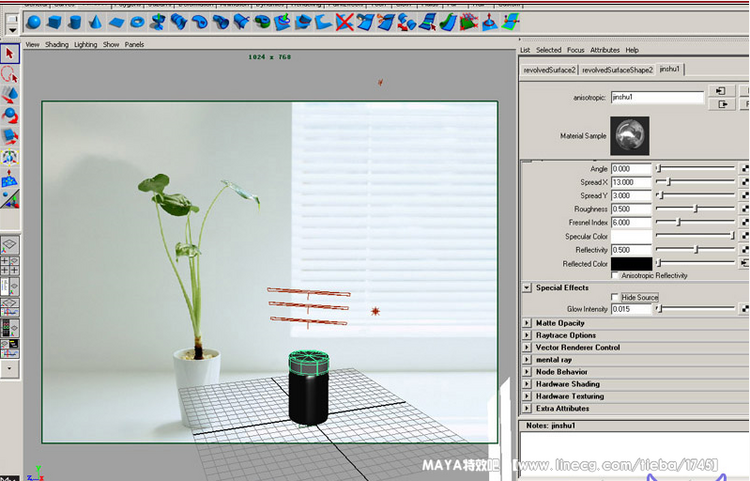Open the Attributes menu in Attribute Editor
Screen dimensions: 750x481
point(604,50)
